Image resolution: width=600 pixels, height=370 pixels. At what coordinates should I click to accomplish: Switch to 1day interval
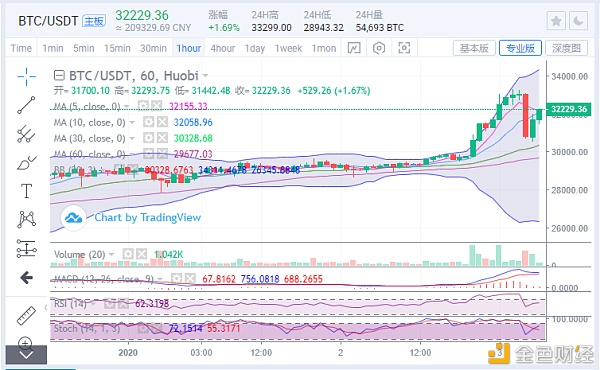click(x=255, y=49)
